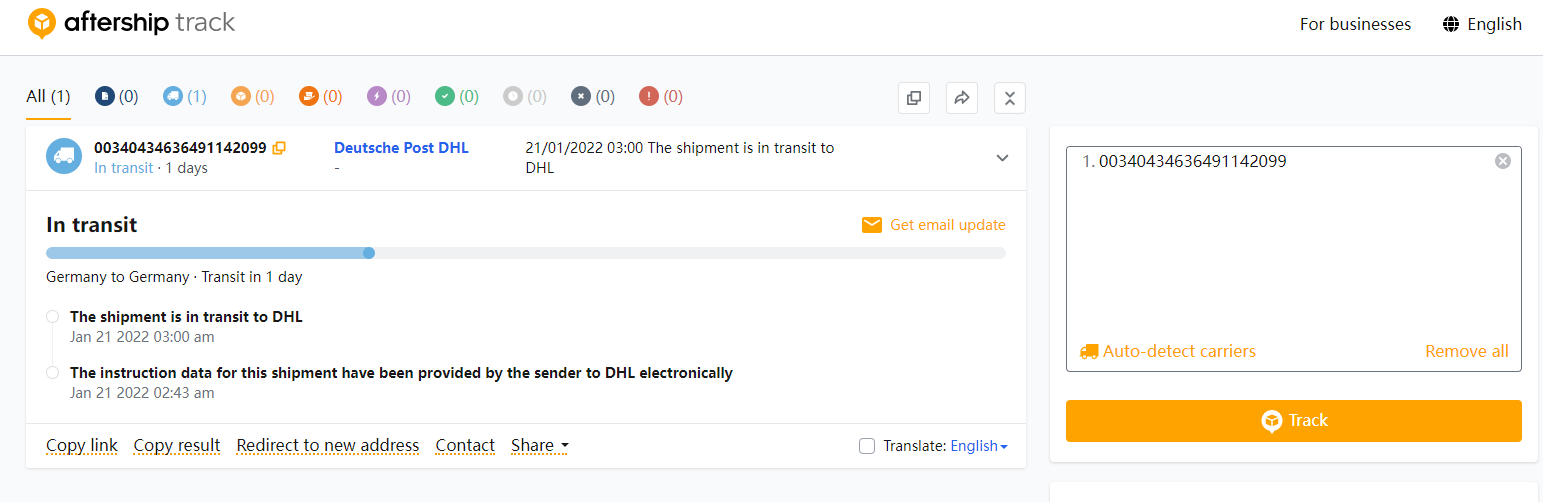Click the copy-all icon above the results

[x=913, y=98]
